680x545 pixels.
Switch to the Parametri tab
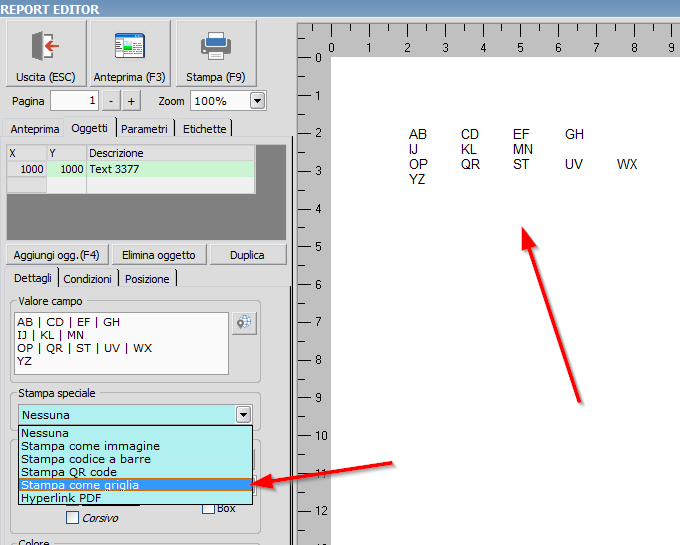[146, 128]
